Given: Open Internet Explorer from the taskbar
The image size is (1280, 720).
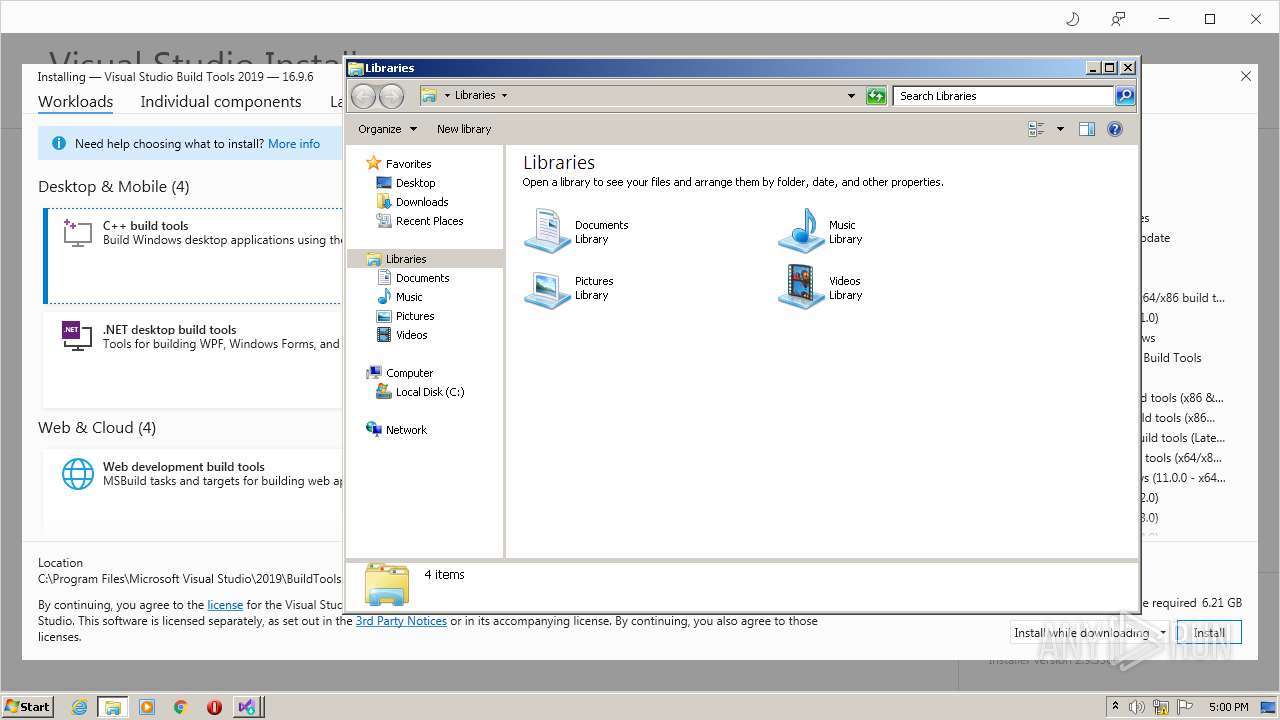Looking at the screenshot, I should (79, 707).
